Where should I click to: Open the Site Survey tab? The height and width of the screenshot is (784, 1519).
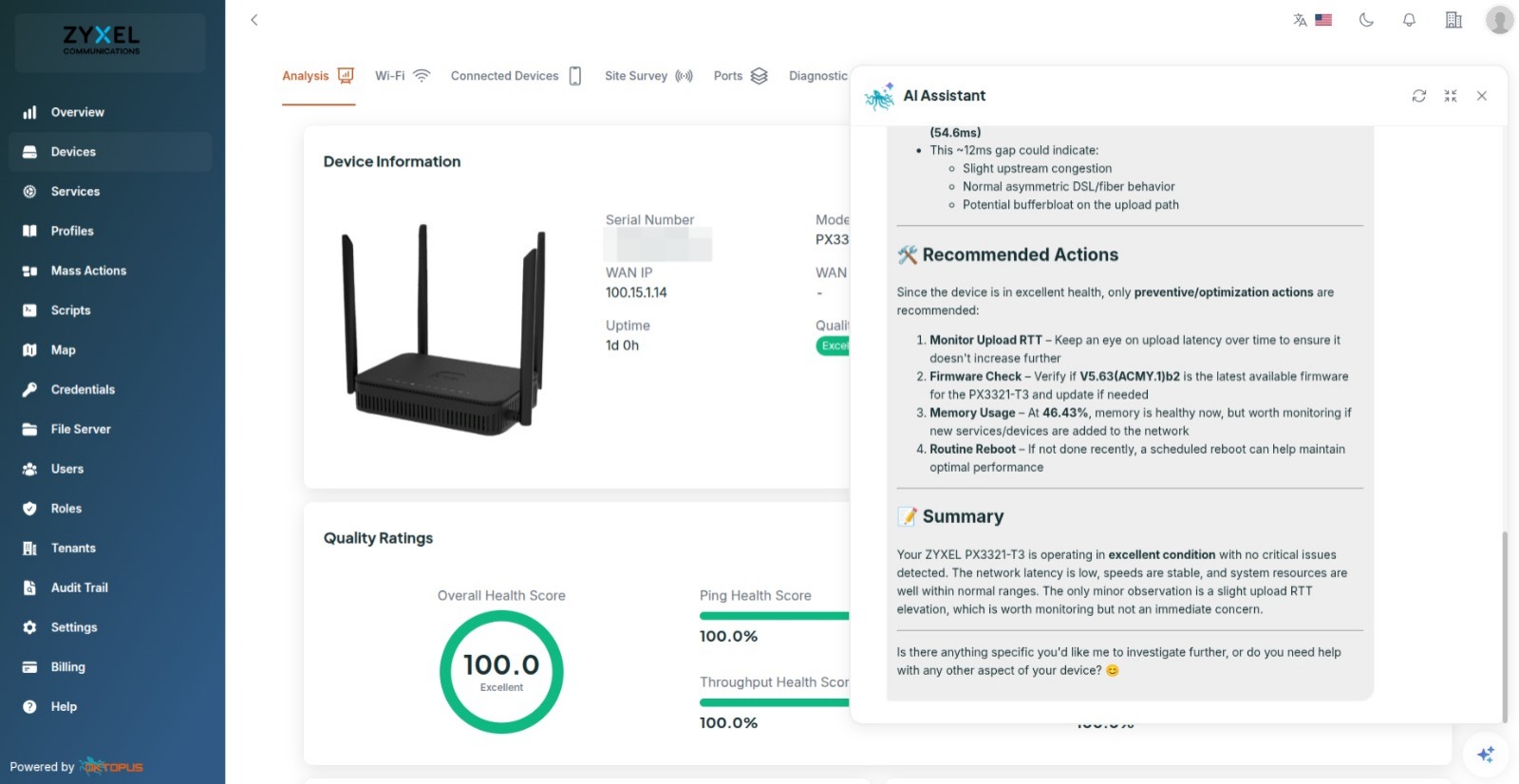click(649, 76)
